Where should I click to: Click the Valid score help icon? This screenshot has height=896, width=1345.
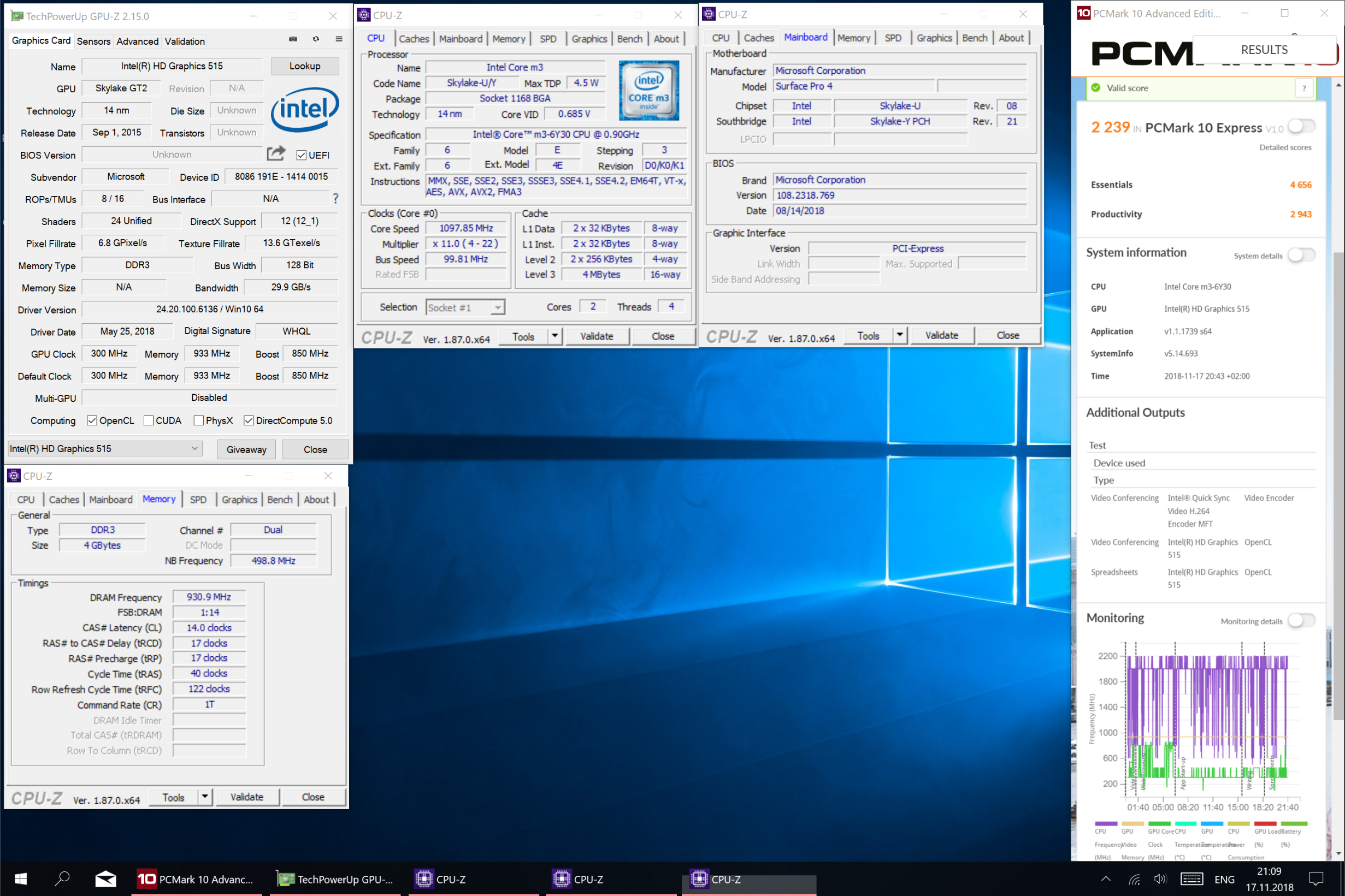coord(1304,88)
